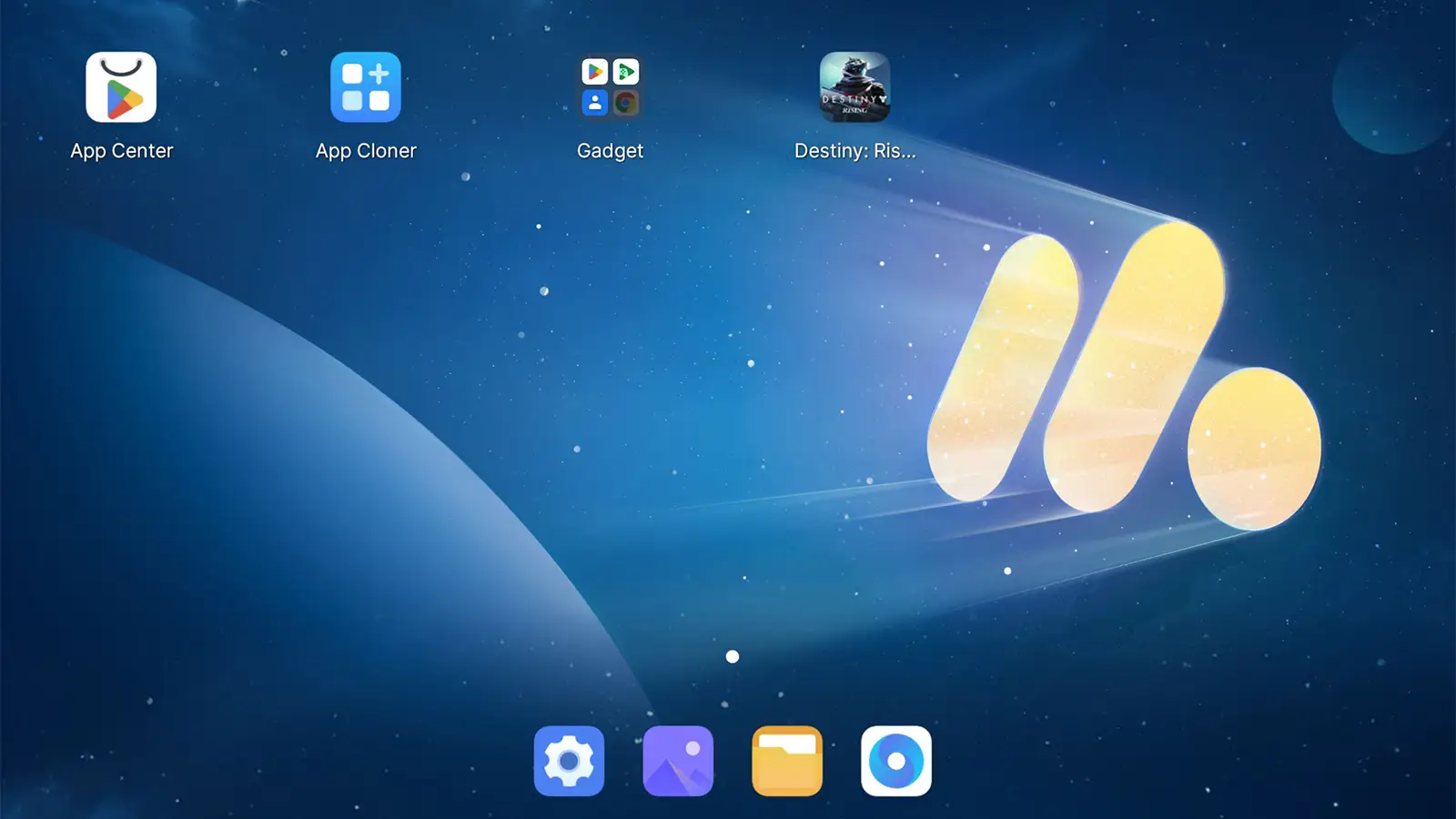
Task: Open the App Center store
Action: click(x=121, y=87)
